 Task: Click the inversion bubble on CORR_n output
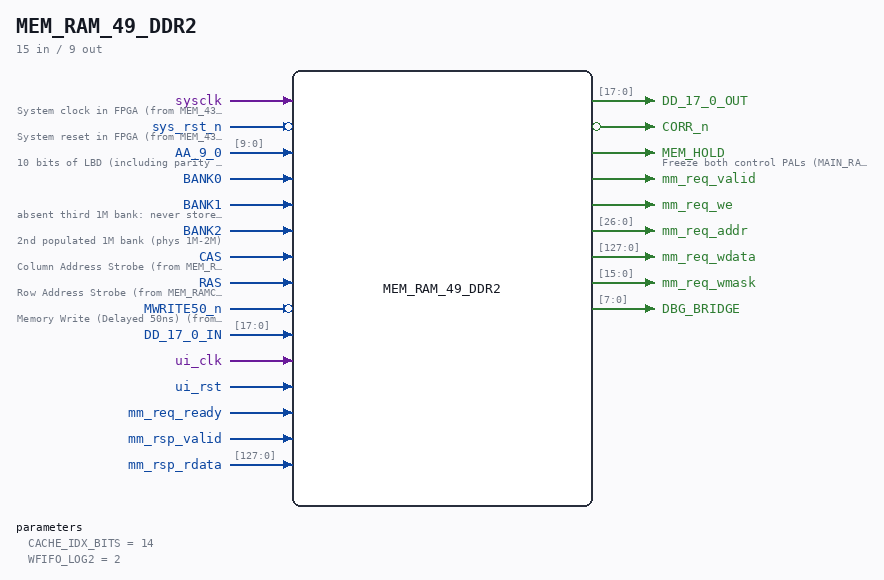coord(596,126)
